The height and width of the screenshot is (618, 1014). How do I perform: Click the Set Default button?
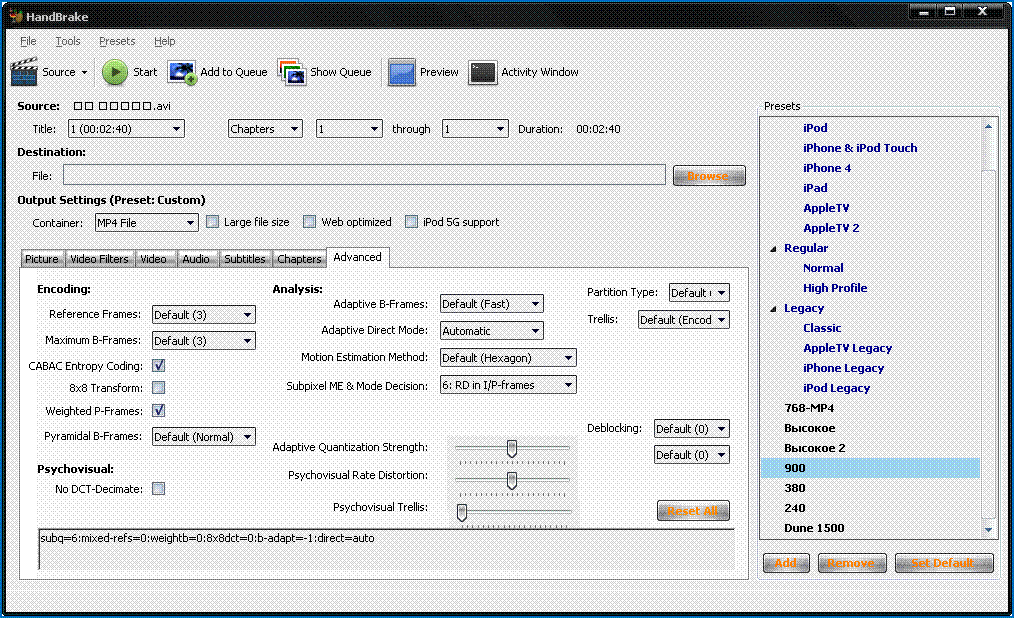(944, 563)
